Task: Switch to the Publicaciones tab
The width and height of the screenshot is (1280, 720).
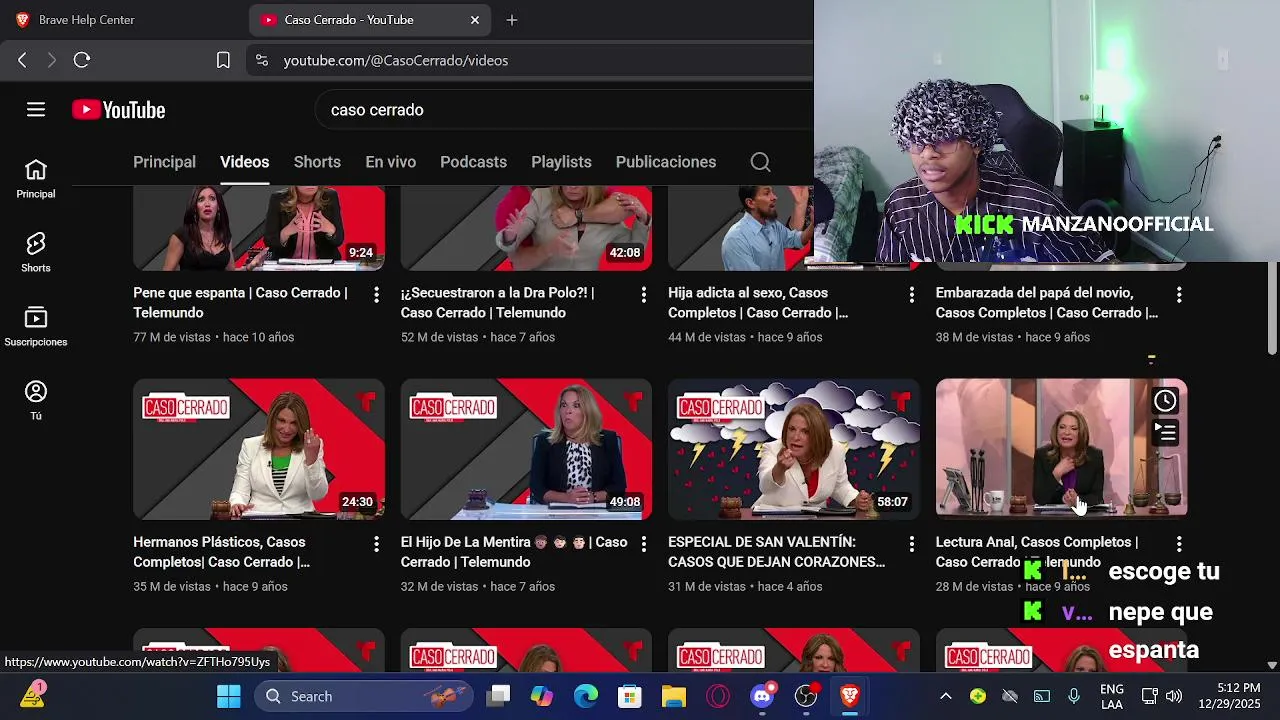Action: click(666, 162)
